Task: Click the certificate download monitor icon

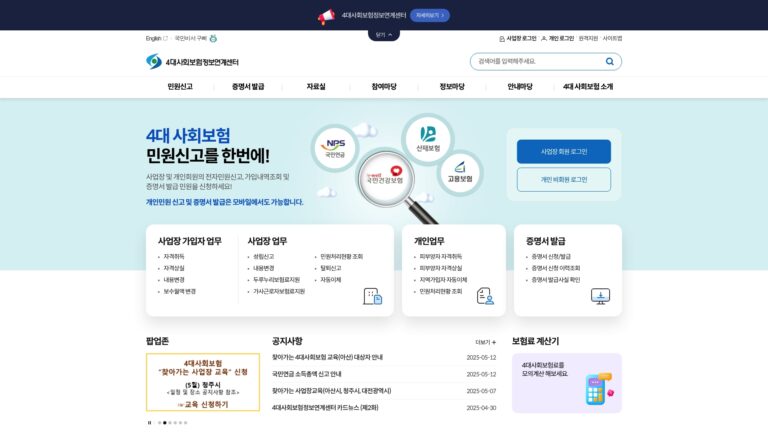Action: [600, 296]
